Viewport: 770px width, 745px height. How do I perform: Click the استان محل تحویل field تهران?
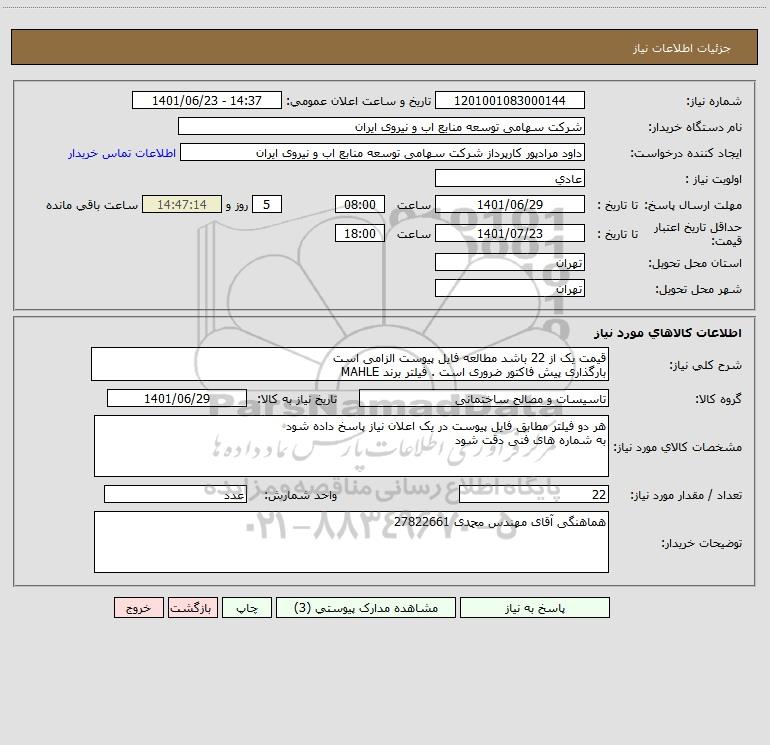point(510,262)
